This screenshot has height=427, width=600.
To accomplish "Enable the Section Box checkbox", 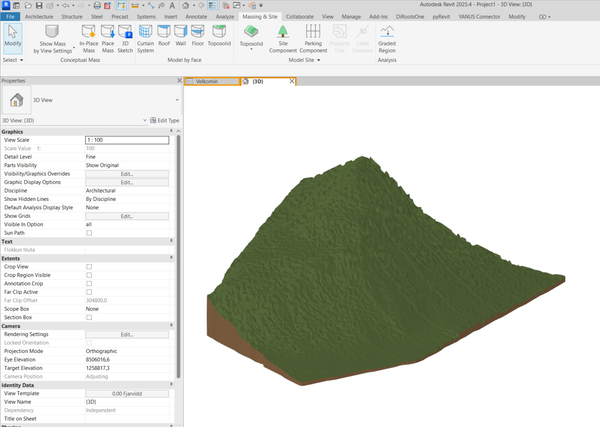I will click(89, 317).
